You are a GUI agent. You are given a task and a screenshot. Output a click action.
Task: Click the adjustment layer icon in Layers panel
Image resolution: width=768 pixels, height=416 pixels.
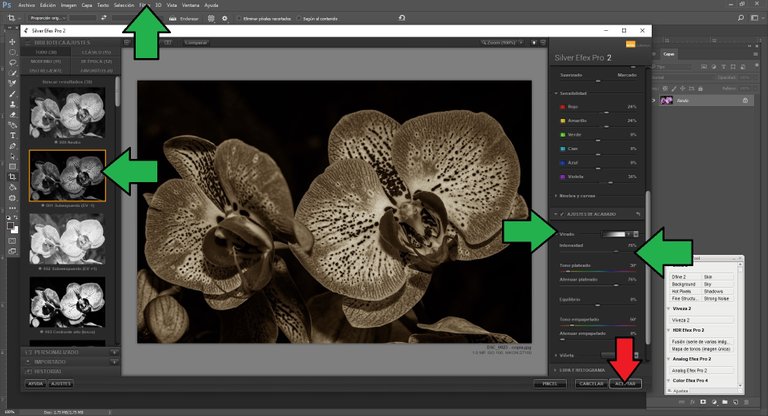tap(714, 402)
